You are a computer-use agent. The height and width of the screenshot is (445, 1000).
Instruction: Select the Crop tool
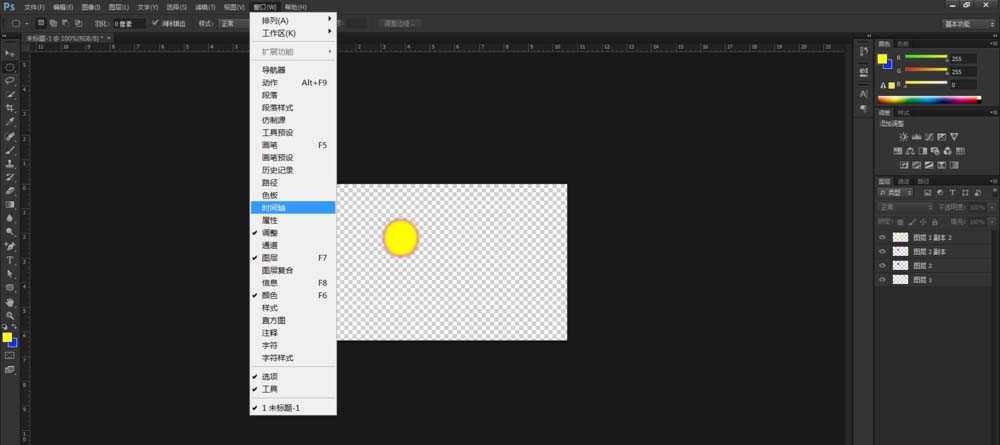pos(10,107)
